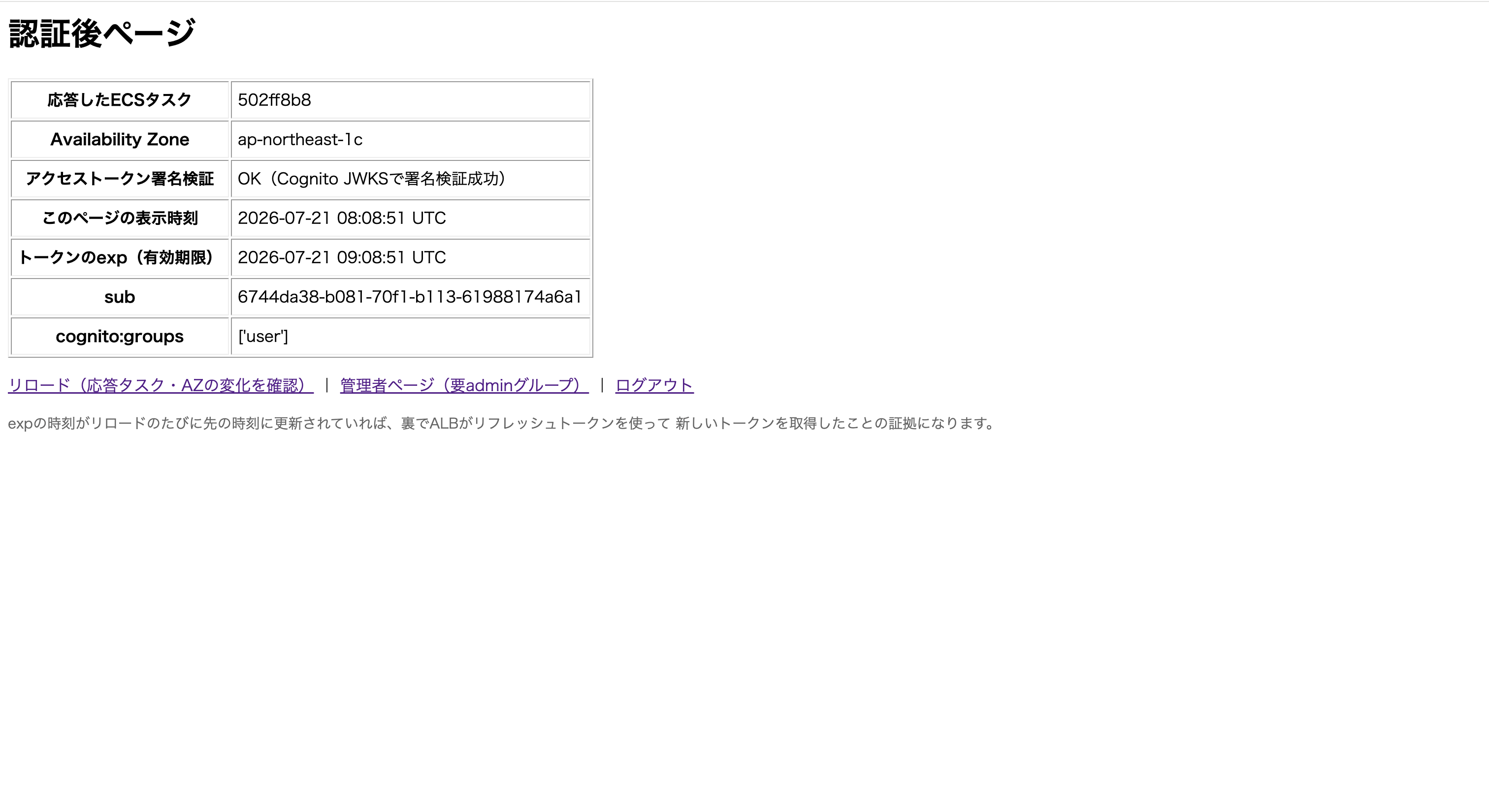Click the リロード (reload) link
Screen dimensions: 1489x812
[x=161, y=385]
